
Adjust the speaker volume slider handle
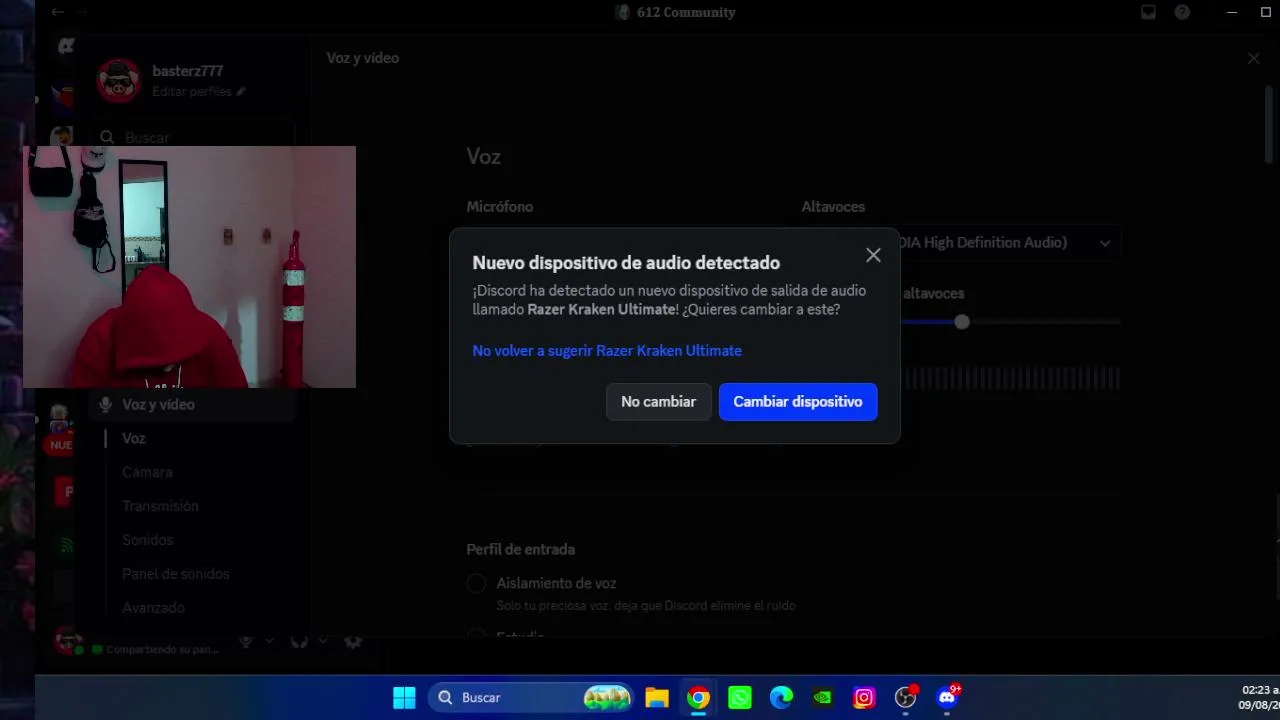(961, 322)
